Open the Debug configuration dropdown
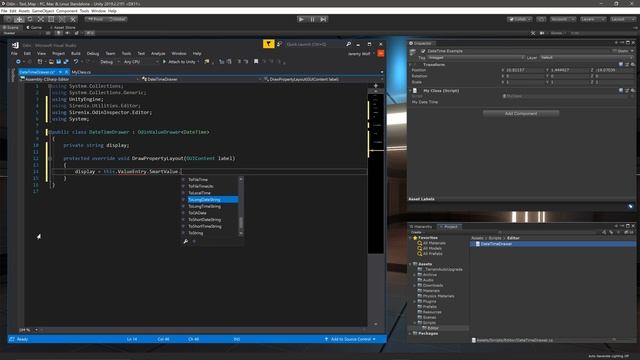Image resolution: width=640 pixels, height=360 pixels. pos(109,62)
